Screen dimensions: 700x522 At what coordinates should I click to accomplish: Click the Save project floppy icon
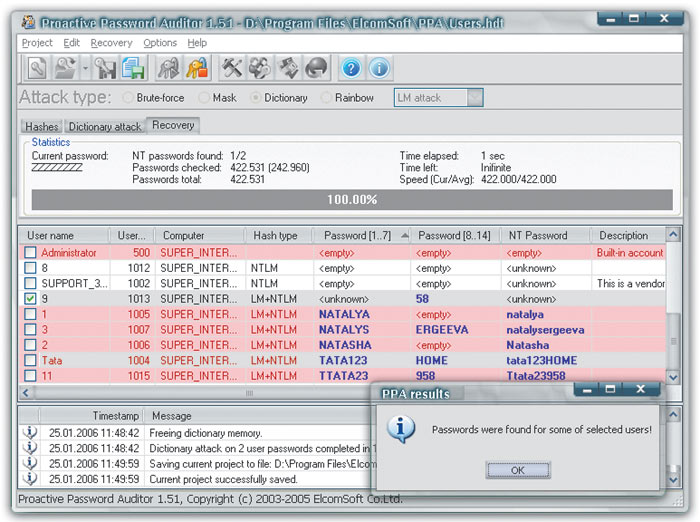(x=105, y=68)
